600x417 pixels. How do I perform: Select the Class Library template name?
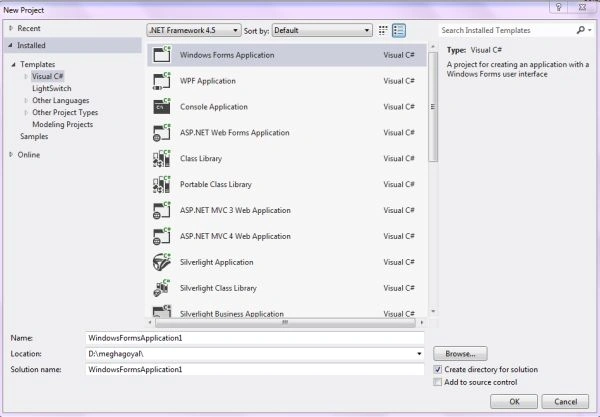click(201, 158)
